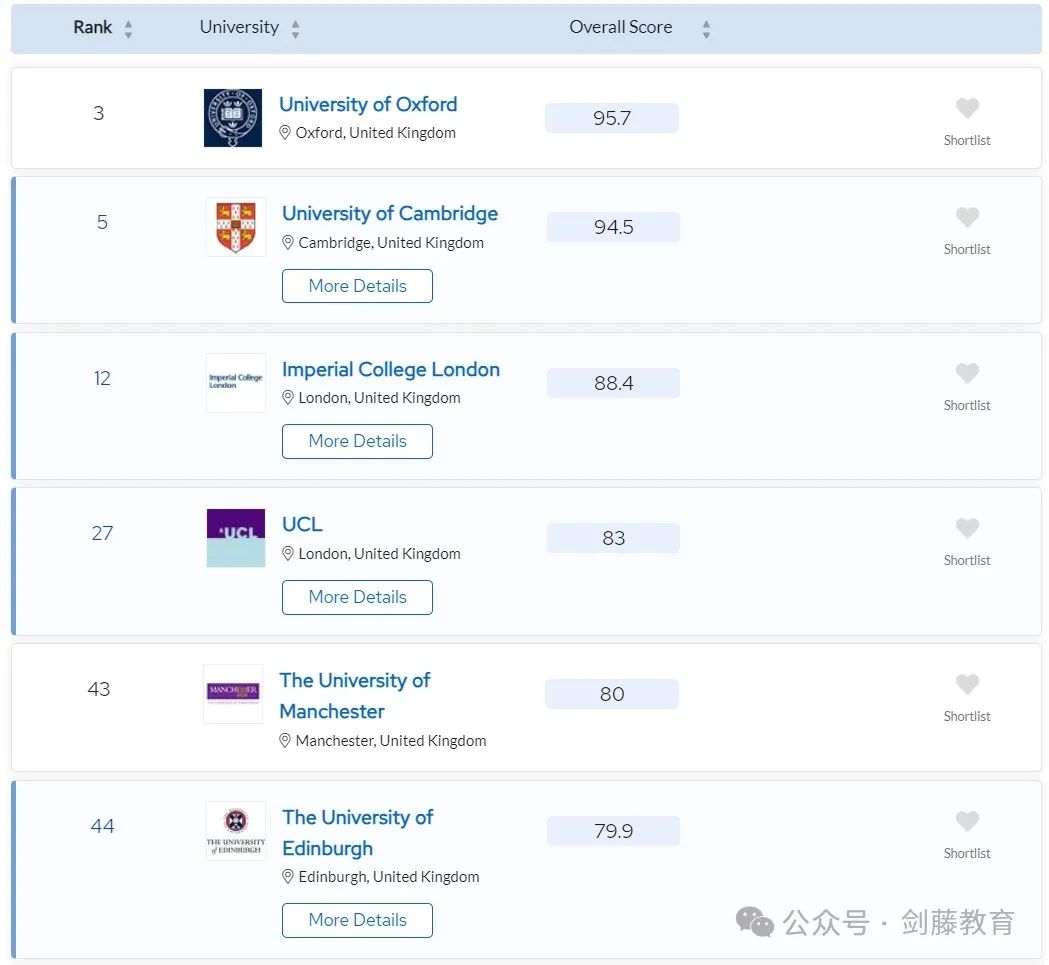Screen dimensions: 1049x965
Task: Sort table by Rank column arrows
Action: (128, 29)
